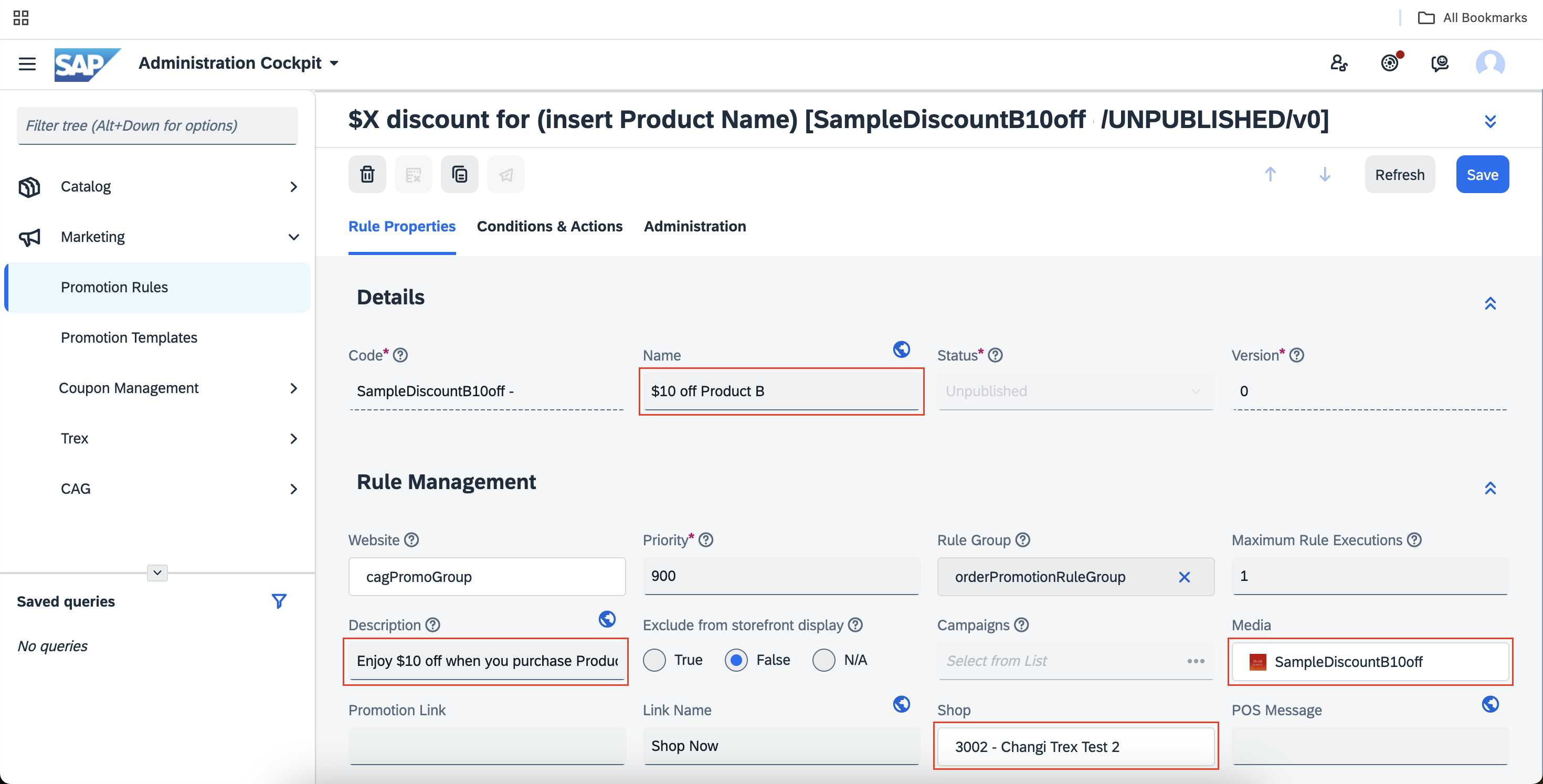Open Campaigns field help icon

click(1021, 624)
